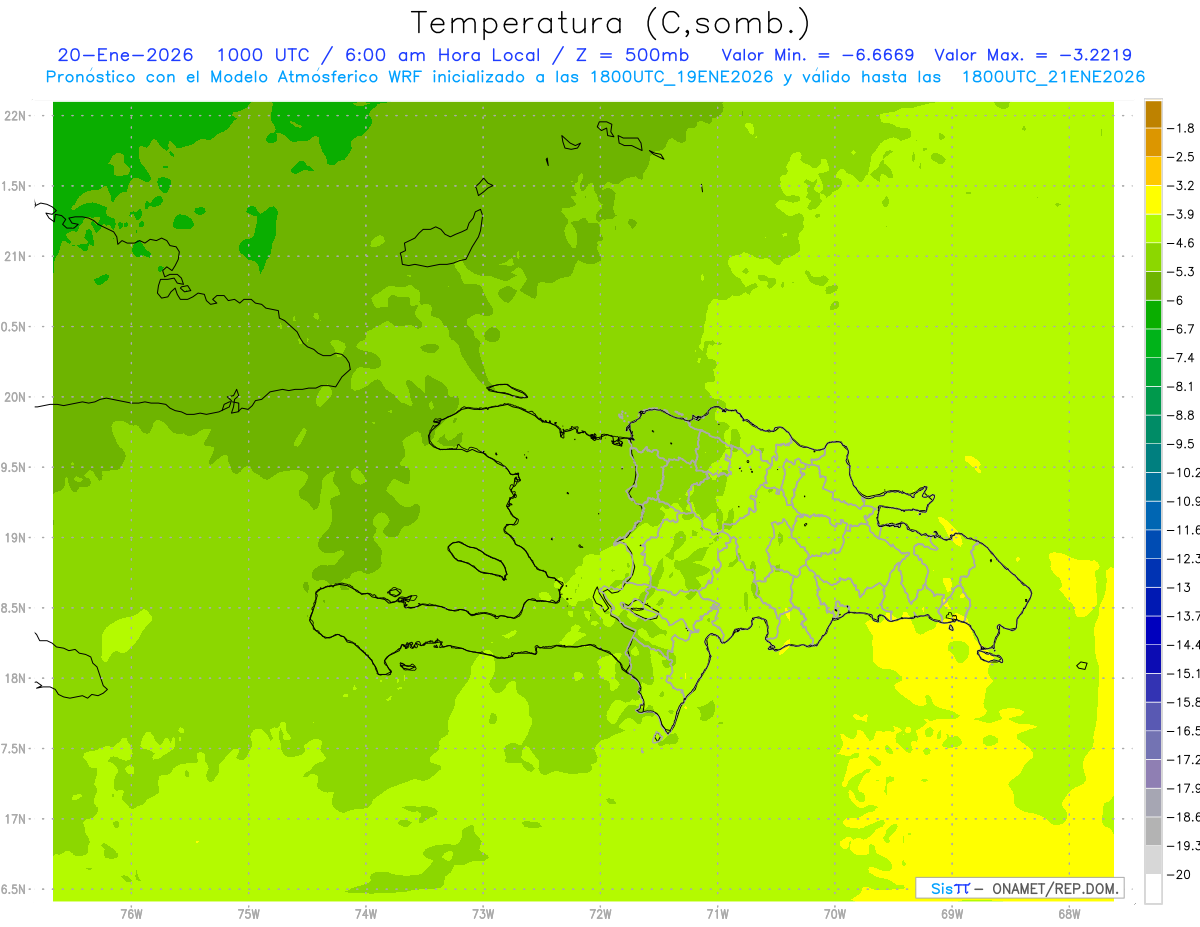
Task: Click the "69W" longitude axis label
Action: tap(952, 913)
